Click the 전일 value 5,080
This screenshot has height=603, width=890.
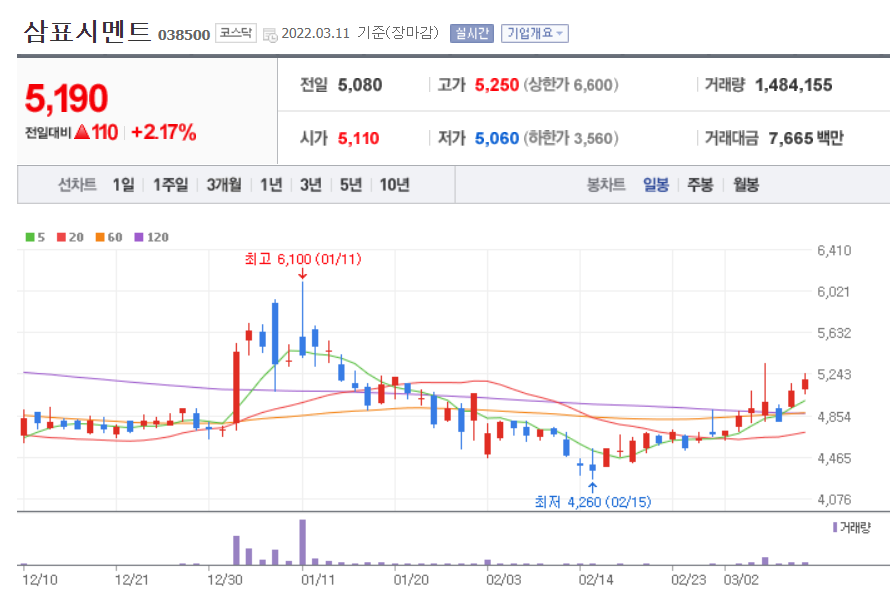(x=360, y=85)
